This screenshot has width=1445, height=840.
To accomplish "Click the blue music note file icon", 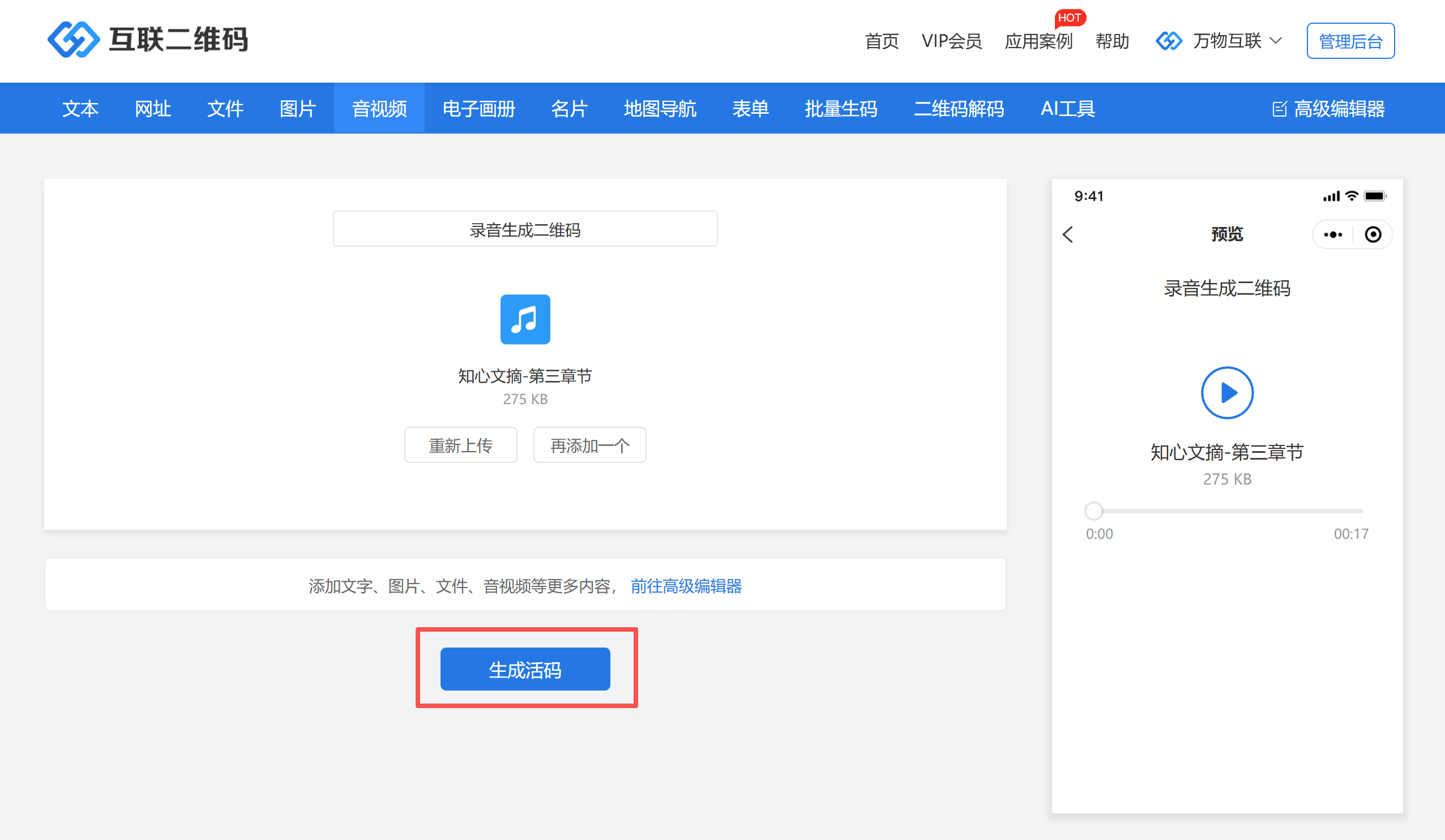I will 525,319.
